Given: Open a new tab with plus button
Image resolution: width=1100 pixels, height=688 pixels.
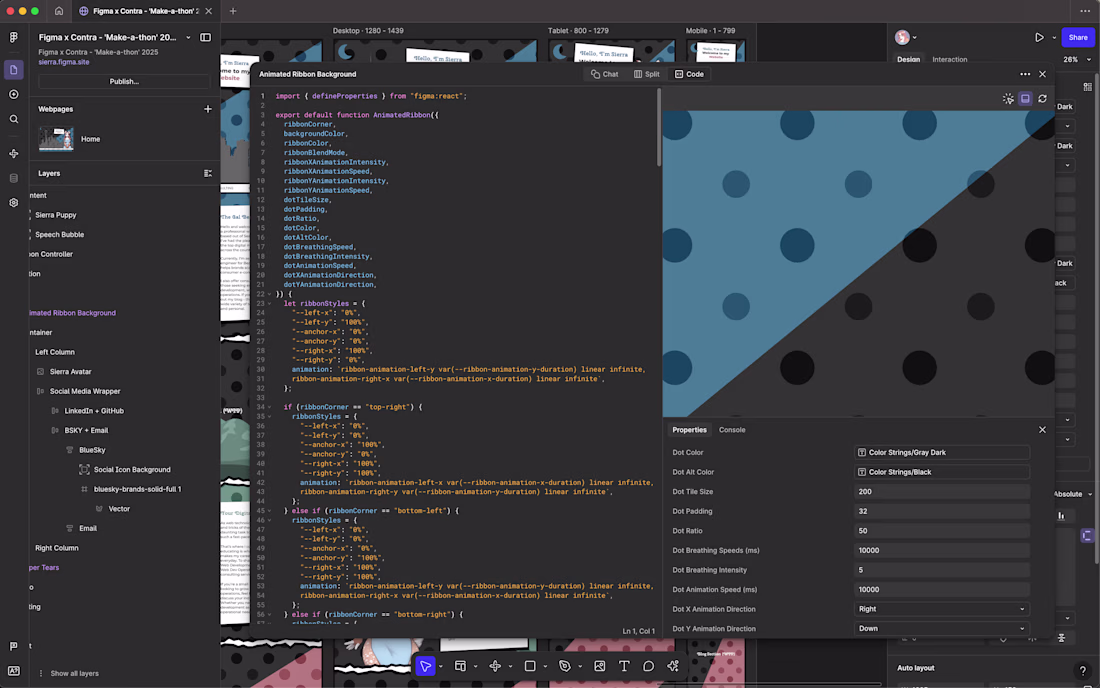Looking at the screenshot, I should (233, 11).
